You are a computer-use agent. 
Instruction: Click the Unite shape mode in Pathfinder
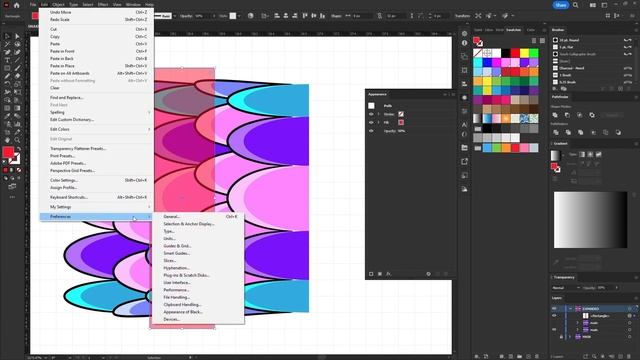pos(555,115)
